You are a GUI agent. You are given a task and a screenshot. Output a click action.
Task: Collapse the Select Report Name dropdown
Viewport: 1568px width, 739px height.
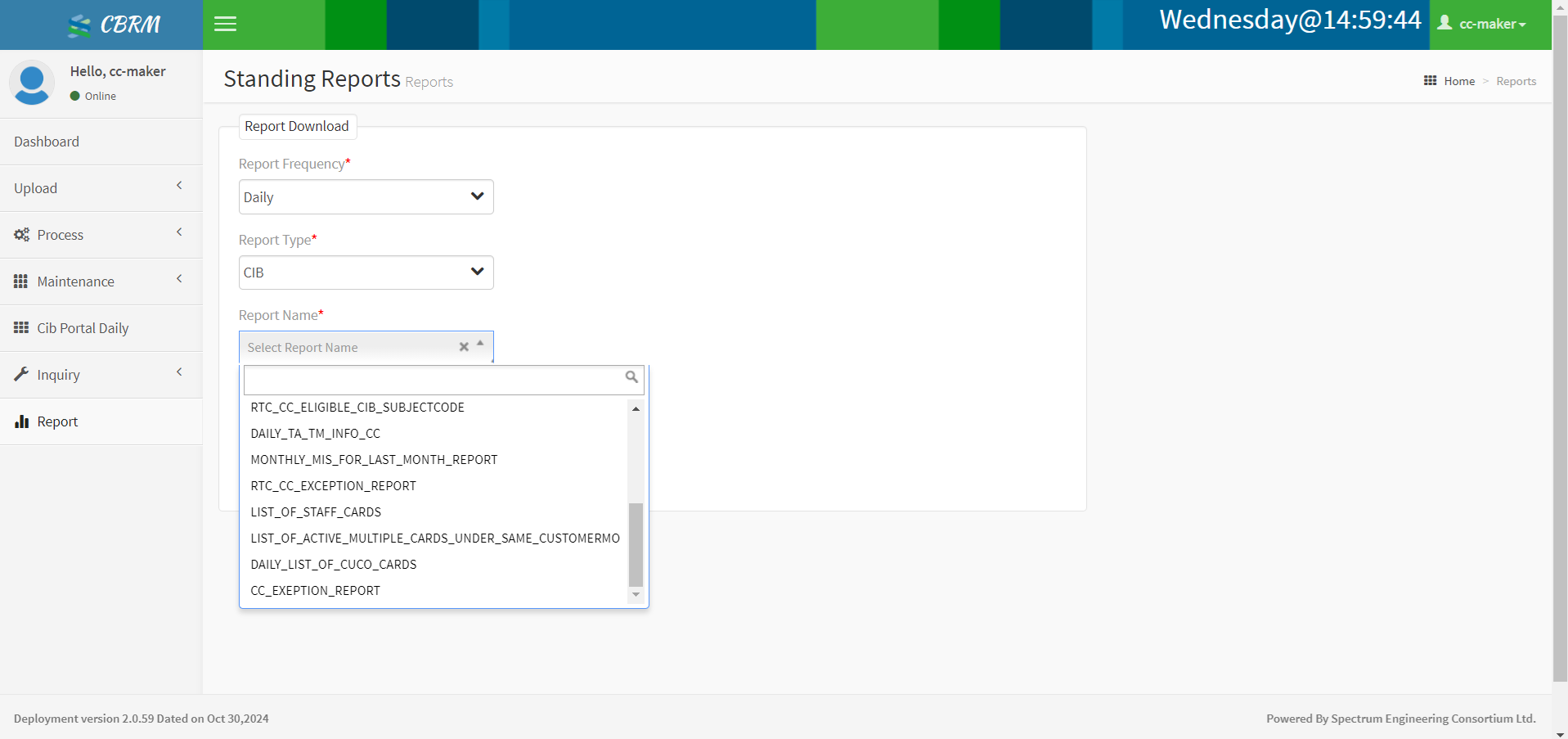pos(480,344)
